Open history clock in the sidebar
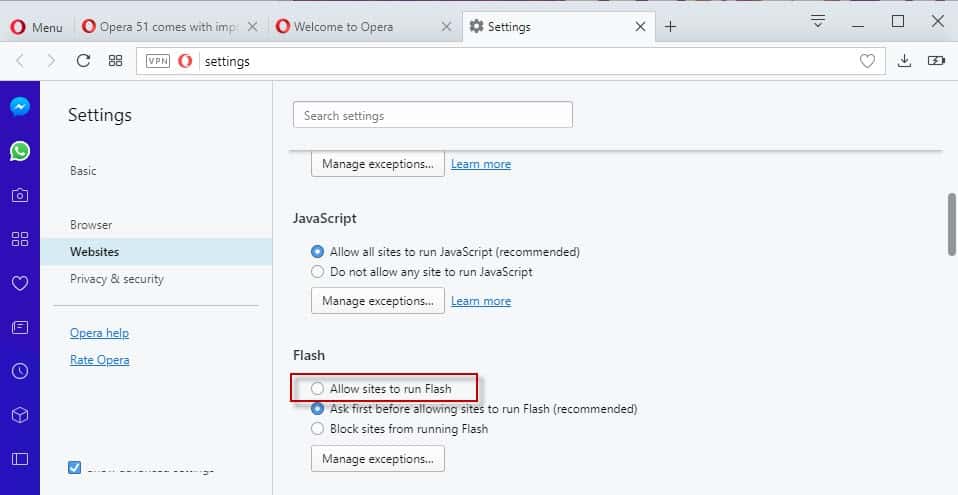Image resolution: width=958 pixels, height=495 pixels. (x=20, y=371)
